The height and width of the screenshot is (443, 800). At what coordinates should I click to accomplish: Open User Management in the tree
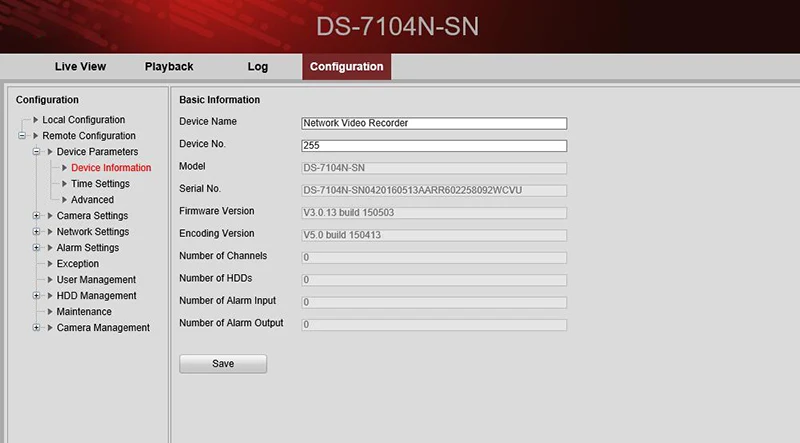[x=96, y=280]
